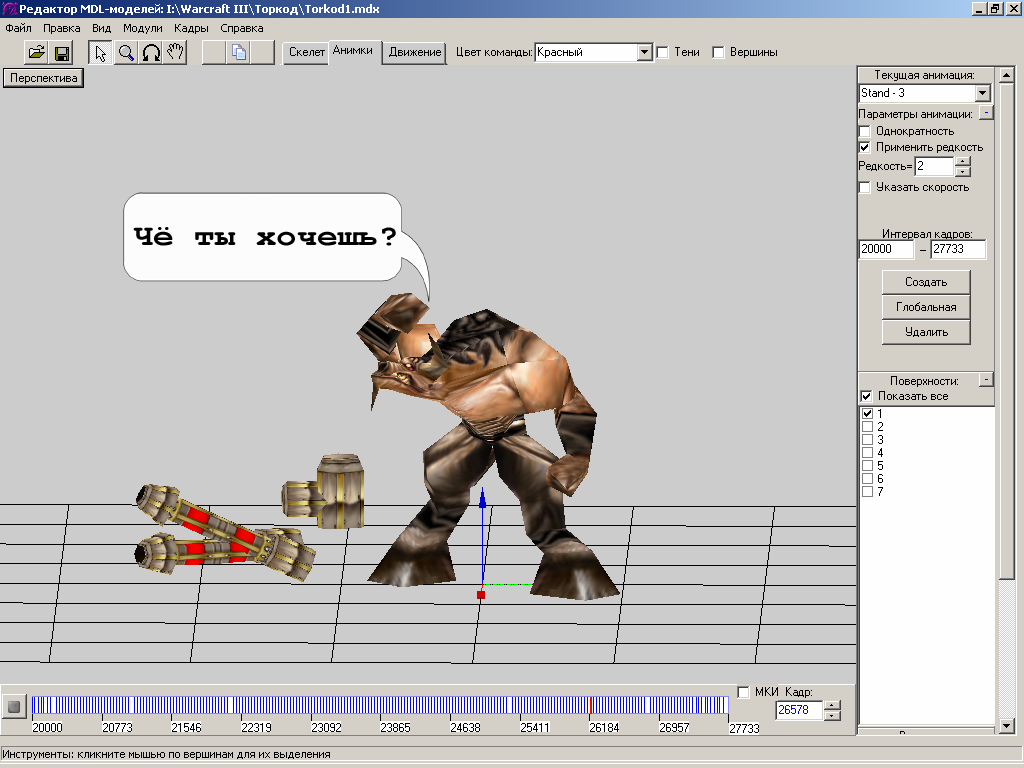Activate the magnifier zoom tool

tap(126, 53)
